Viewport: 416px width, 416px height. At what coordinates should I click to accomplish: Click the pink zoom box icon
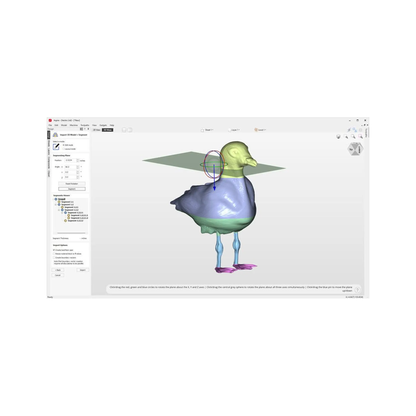[x=361, y=137]
